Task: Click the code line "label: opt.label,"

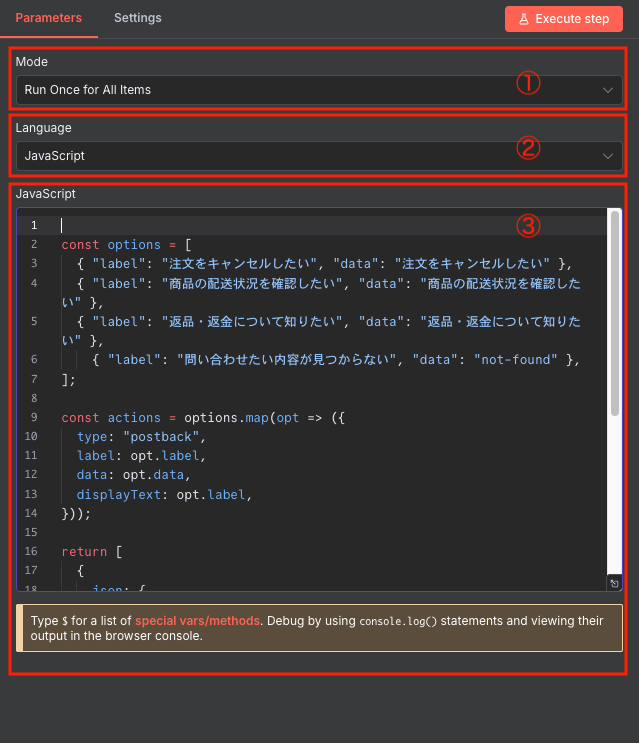Action: [141, 456]
